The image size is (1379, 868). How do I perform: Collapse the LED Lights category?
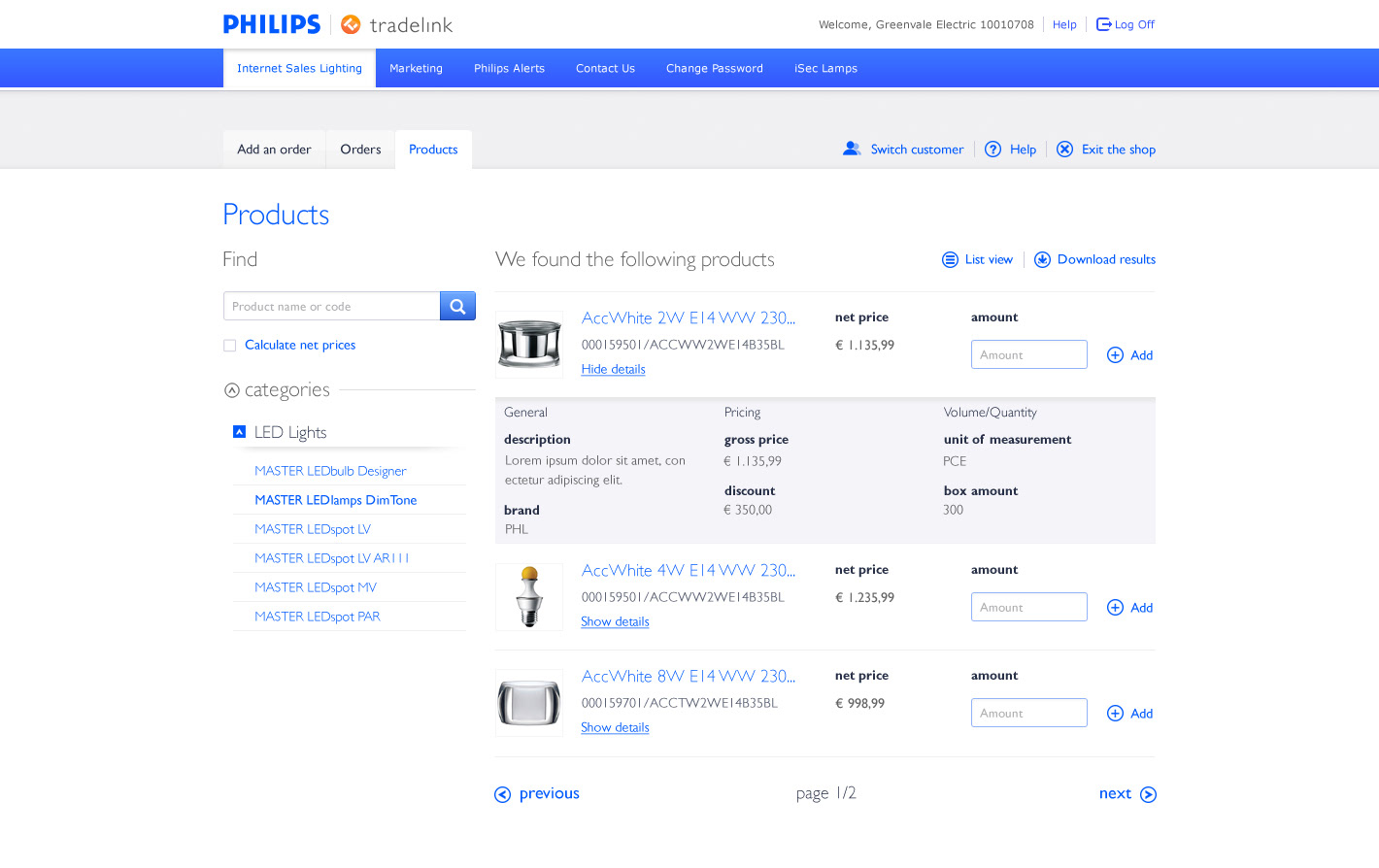pos(239,431)
